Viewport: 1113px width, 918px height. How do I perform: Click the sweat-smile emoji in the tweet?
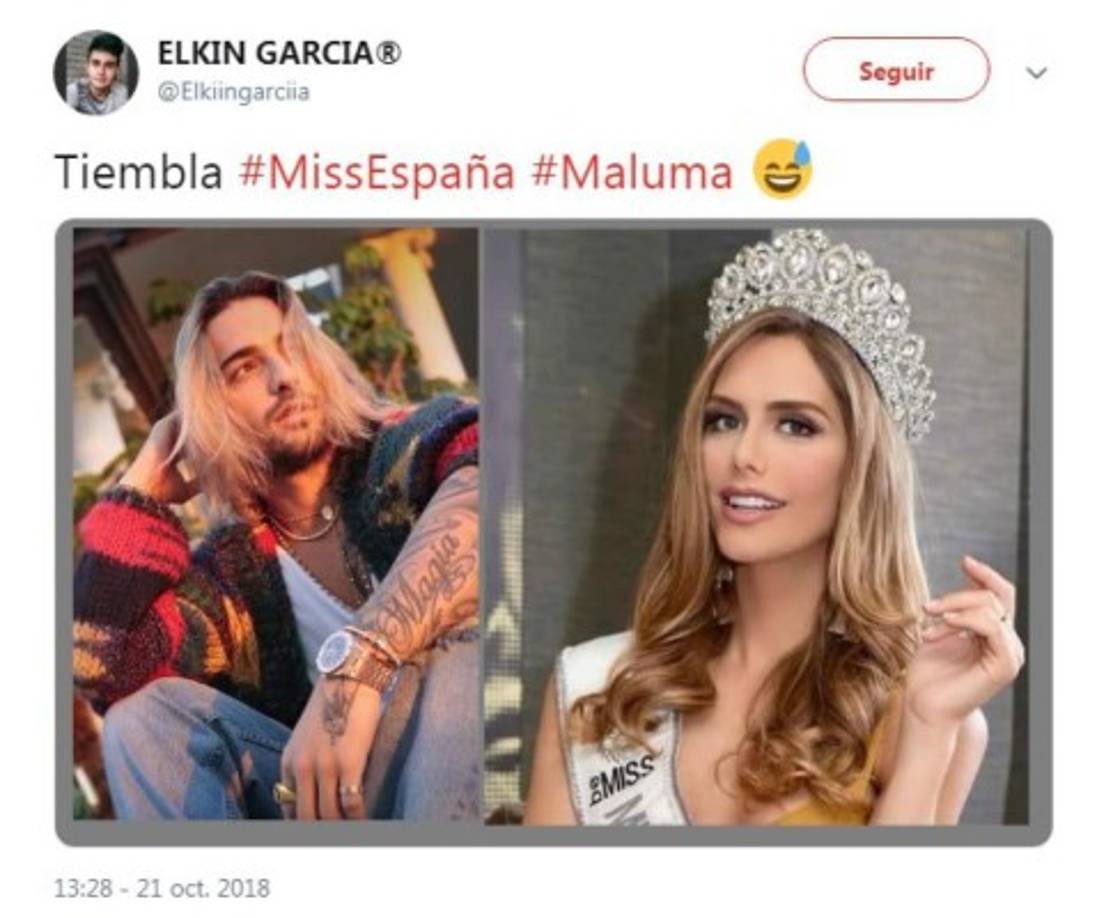coord(783,169)
